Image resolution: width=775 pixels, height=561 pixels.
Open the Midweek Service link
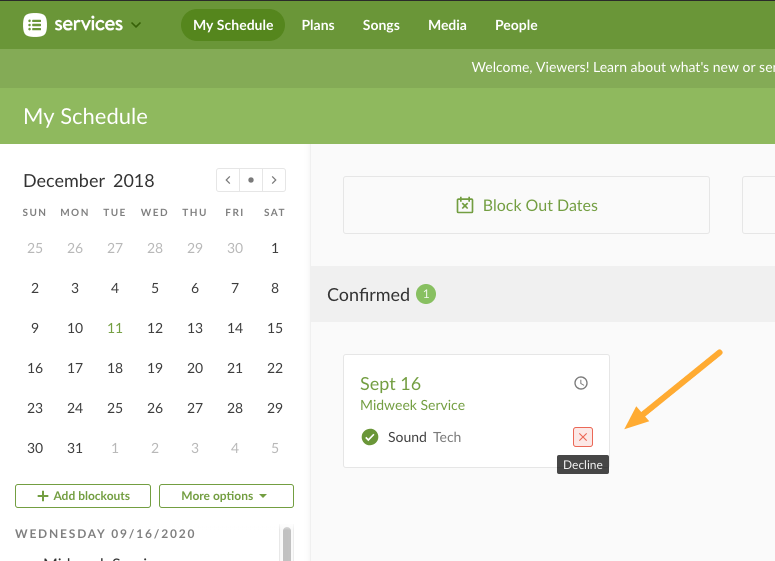(x=412, y=405)
